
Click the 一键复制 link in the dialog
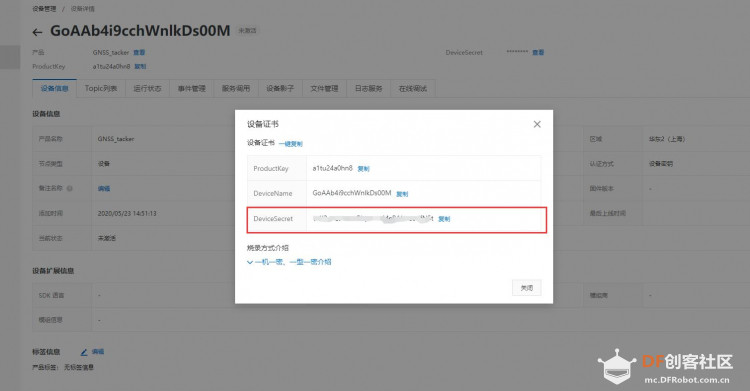[291, 144]
